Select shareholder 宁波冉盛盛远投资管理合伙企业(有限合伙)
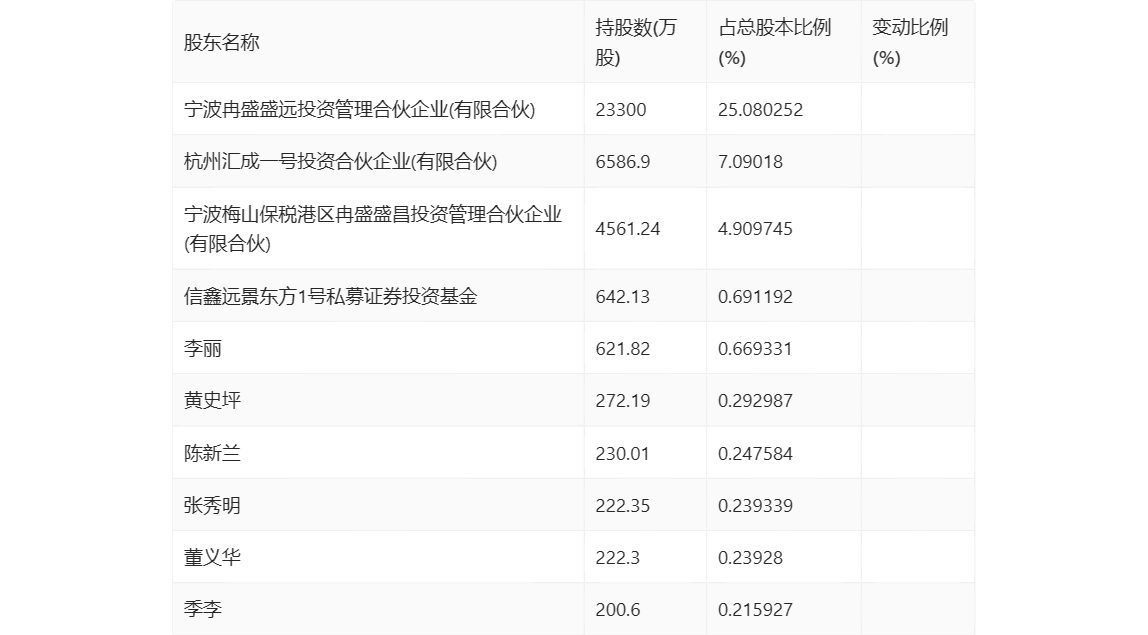Image resolution: width=1148 pixels, height=635 pixels. click(359, 110)
